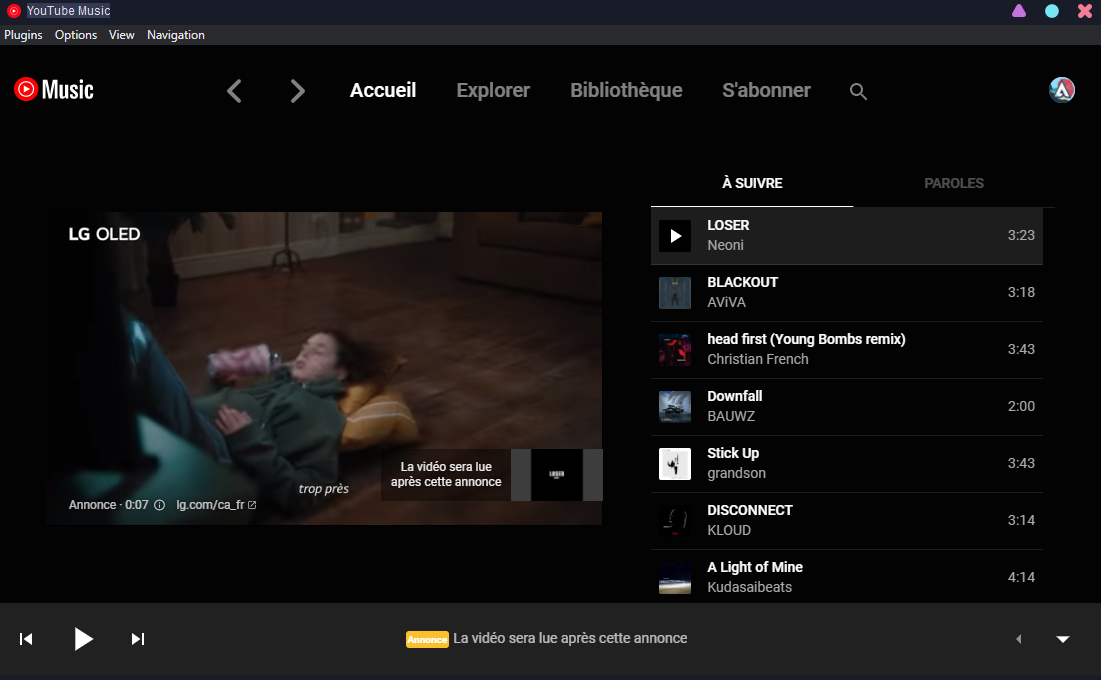Click the head first remix thumbnail
Screen dimensions: 1101x680
click(x=675, y=350)
